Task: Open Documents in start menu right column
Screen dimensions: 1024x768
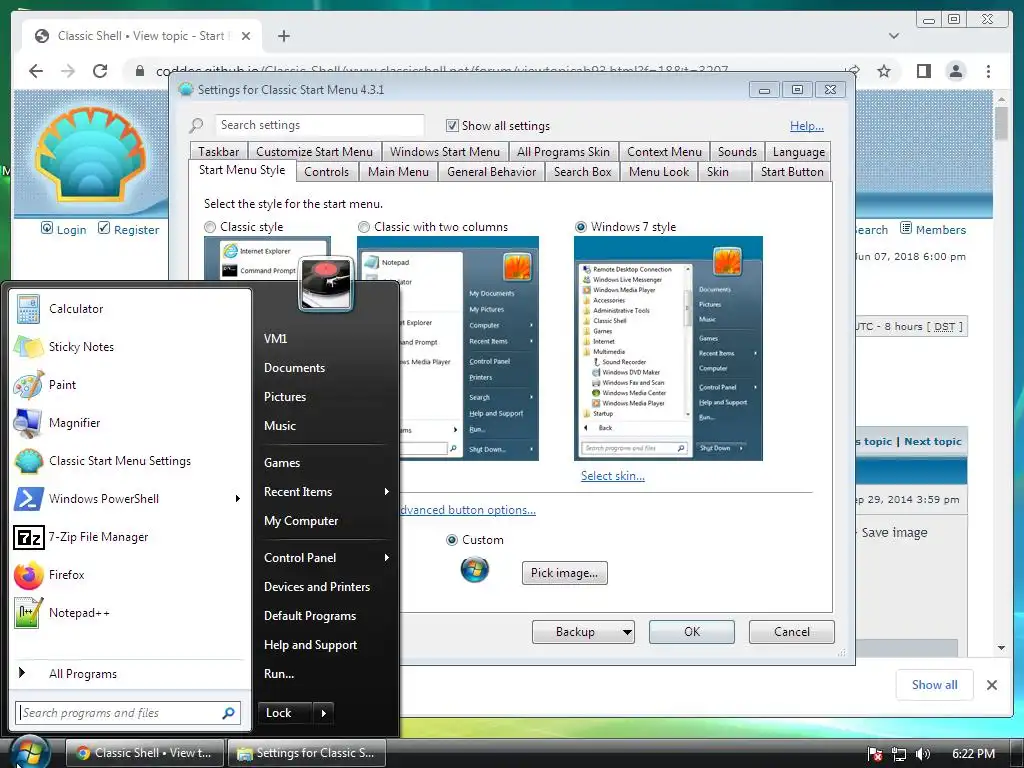Action: coord(294,368)
